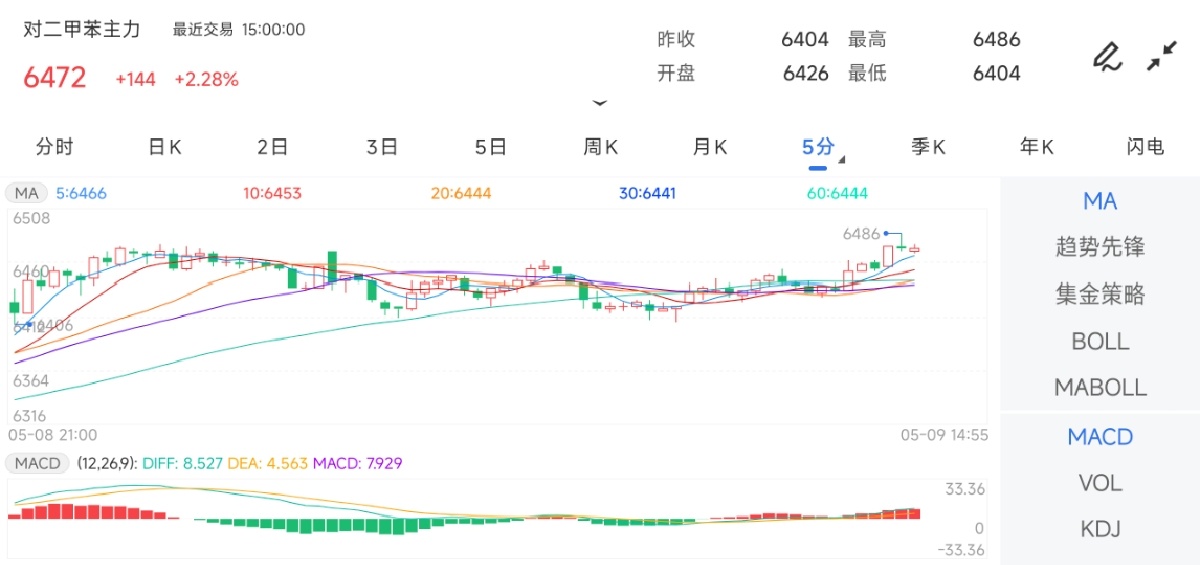Open the drawing pen tool

coord(1106,56)
